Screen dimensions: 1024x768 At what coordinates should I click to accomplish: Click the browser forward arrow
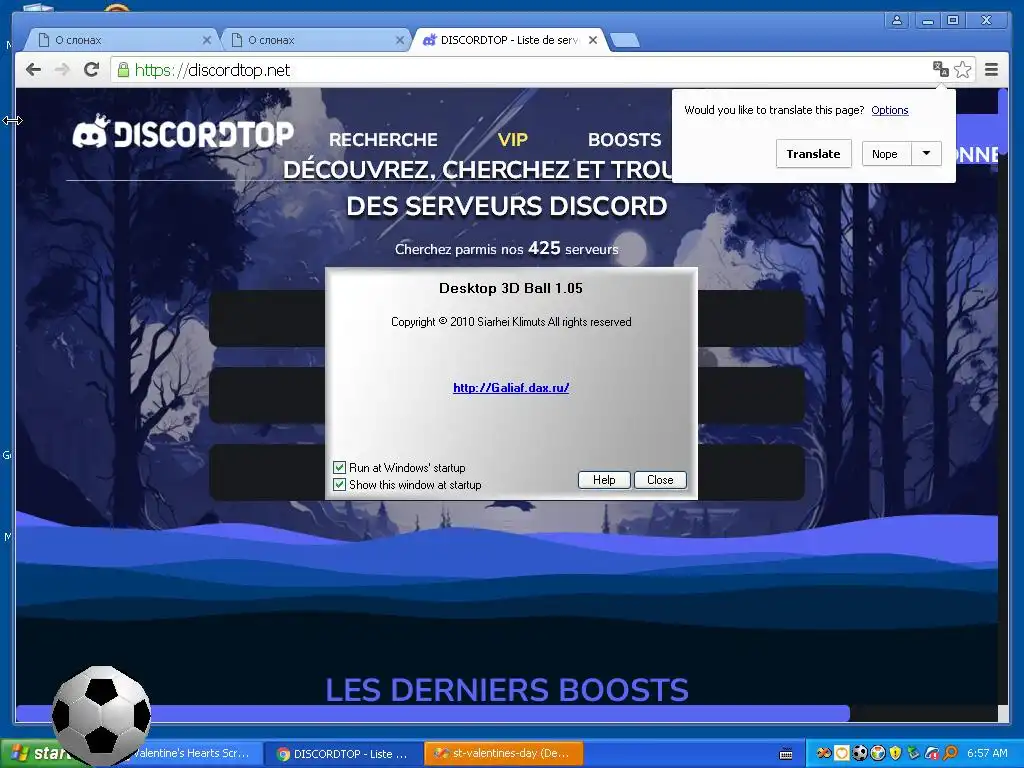62,70
